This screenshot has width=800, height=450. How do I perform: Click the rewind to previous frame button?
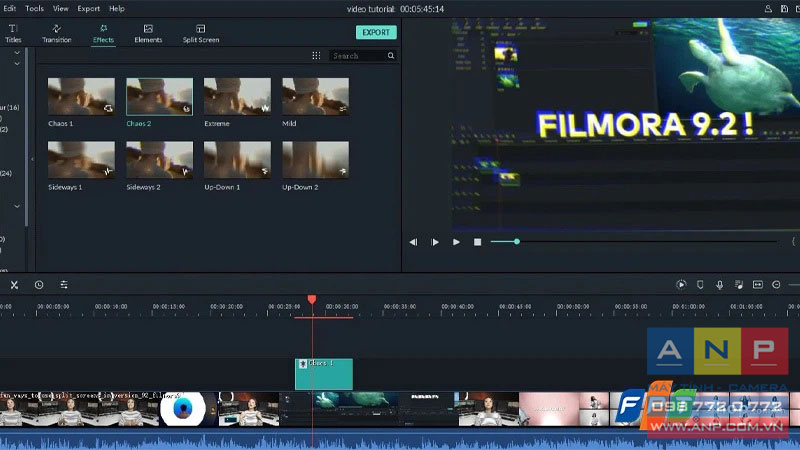point(413,242)
